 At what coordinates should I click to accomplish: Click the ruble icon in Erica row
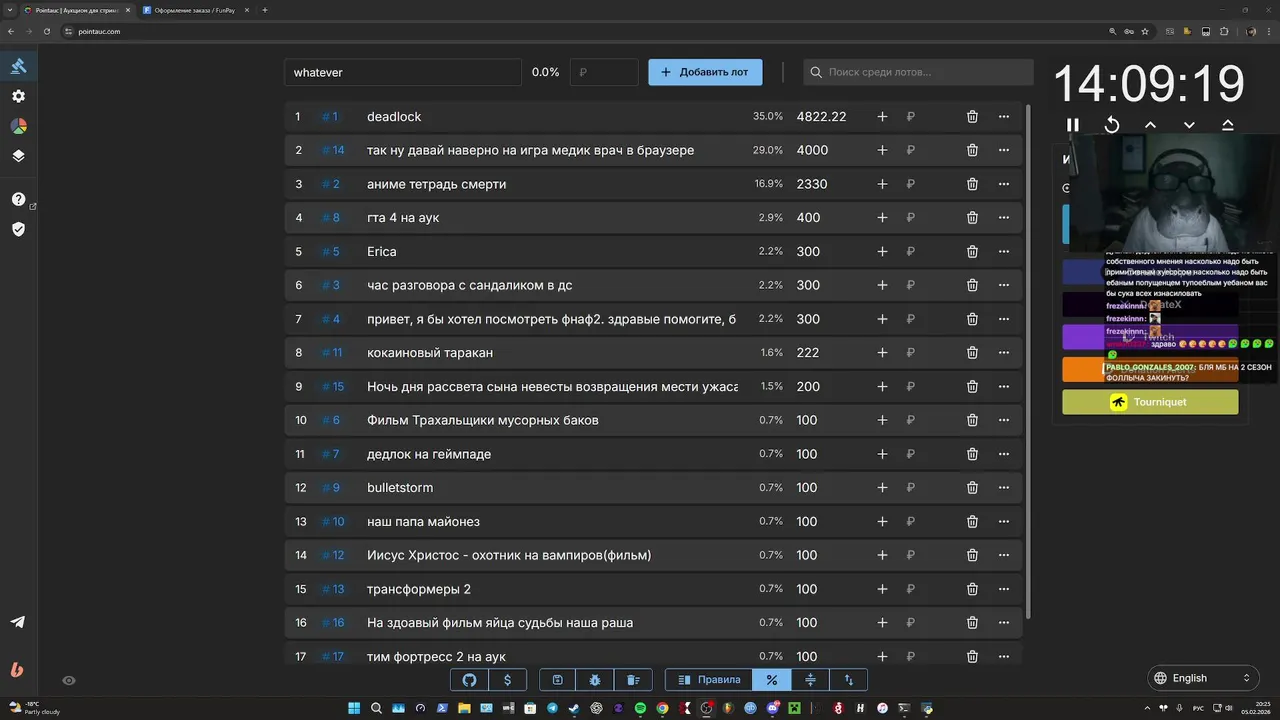910,252
